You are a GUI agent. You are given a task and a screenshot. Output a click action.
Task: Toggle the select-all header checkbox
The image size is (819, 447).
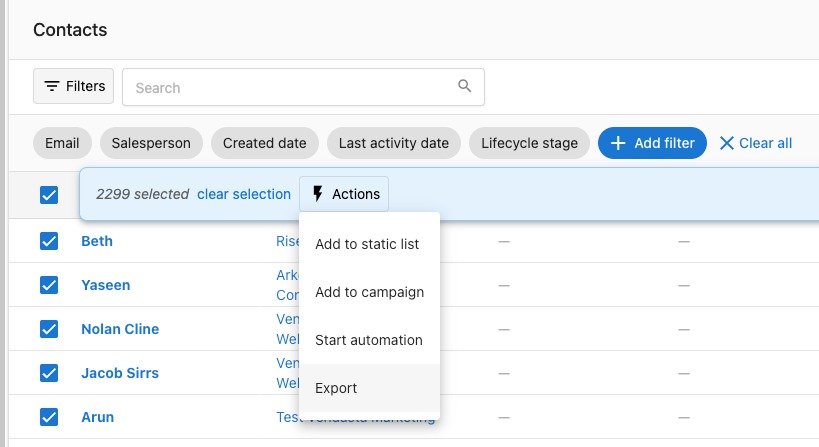(49, 194)
